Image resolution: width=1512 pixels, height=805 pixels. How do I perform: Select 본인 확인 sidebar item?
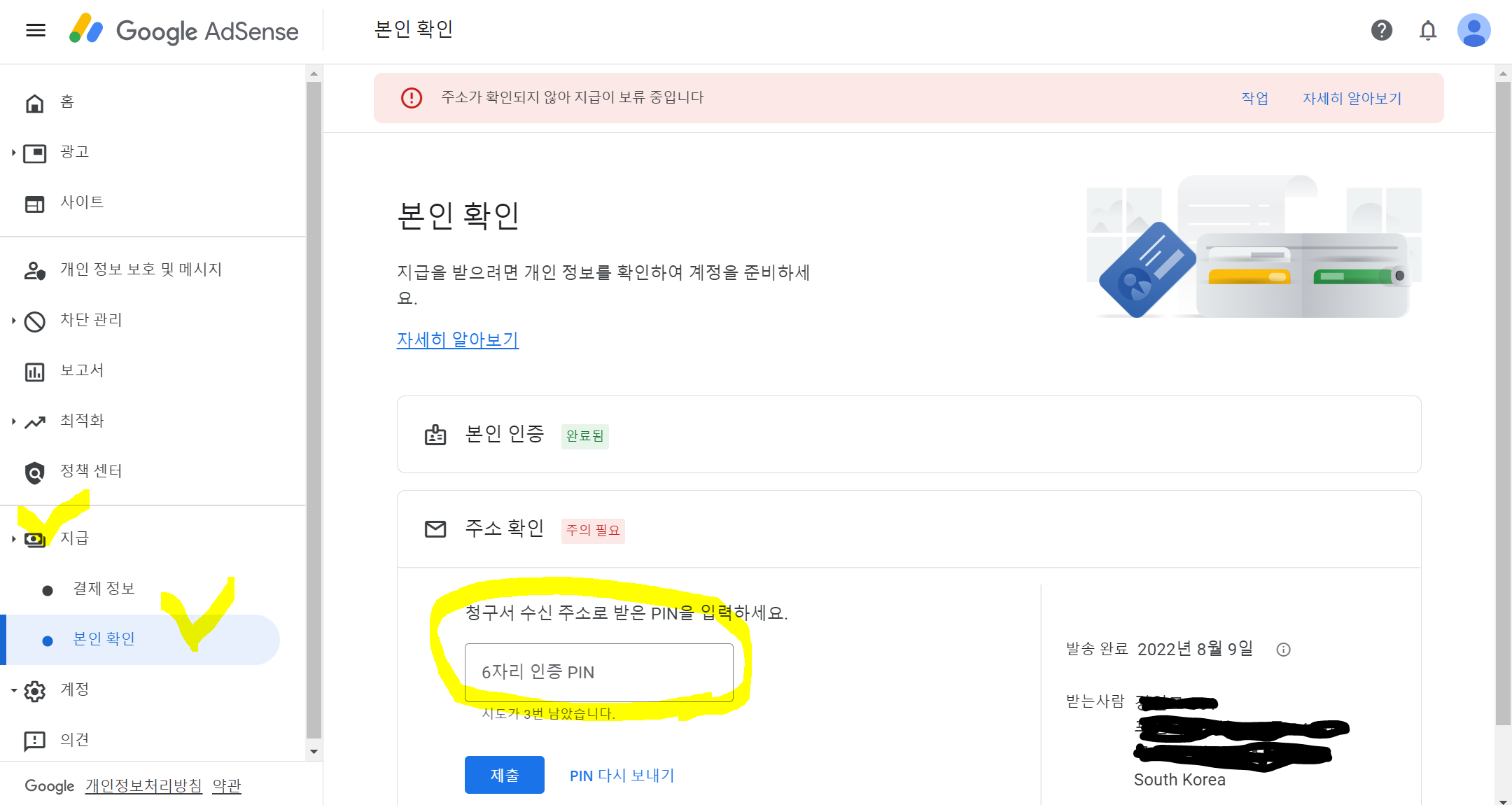[104, 639]
